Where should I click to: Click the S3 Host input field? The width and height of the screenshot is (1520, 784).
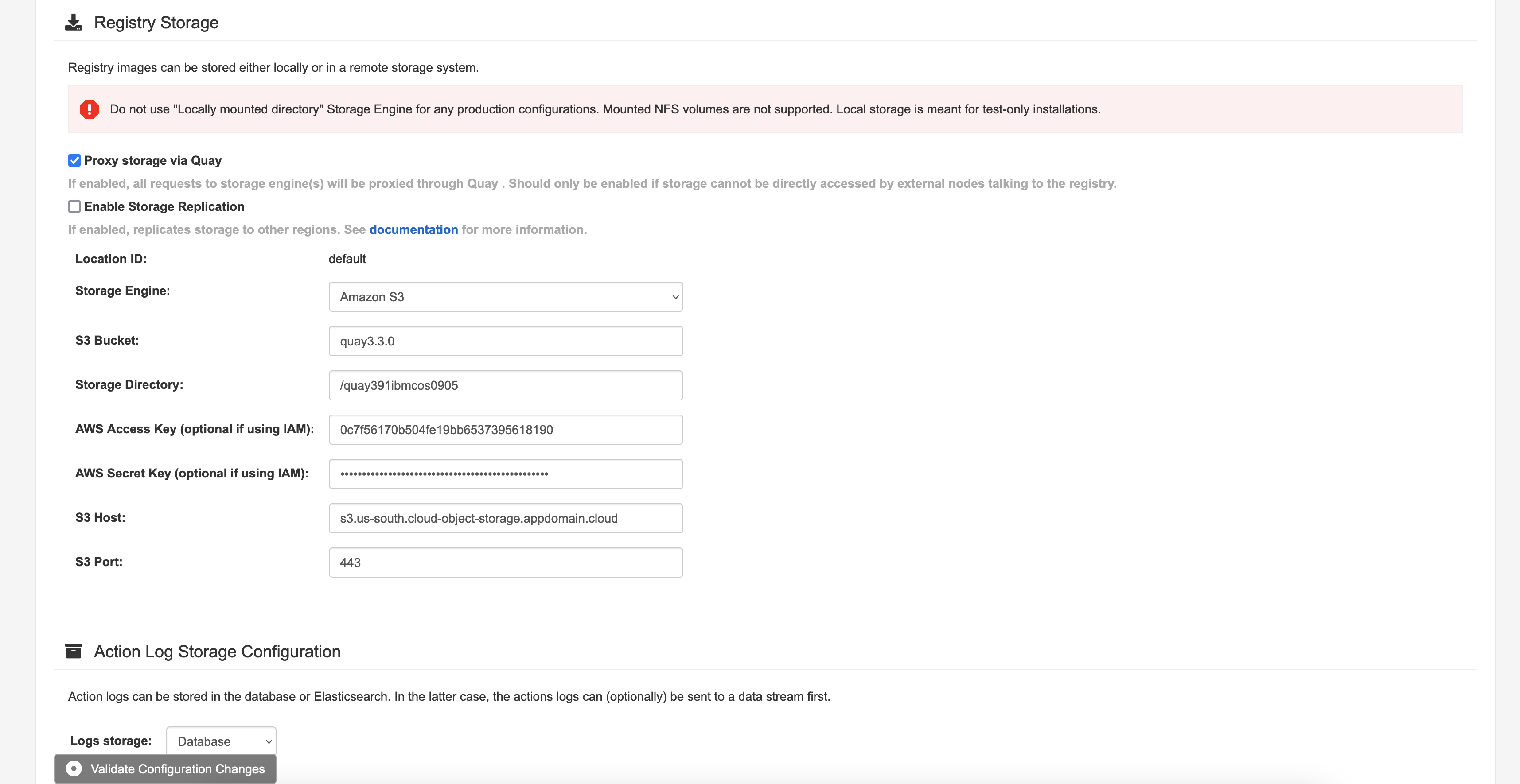point(505,518)
